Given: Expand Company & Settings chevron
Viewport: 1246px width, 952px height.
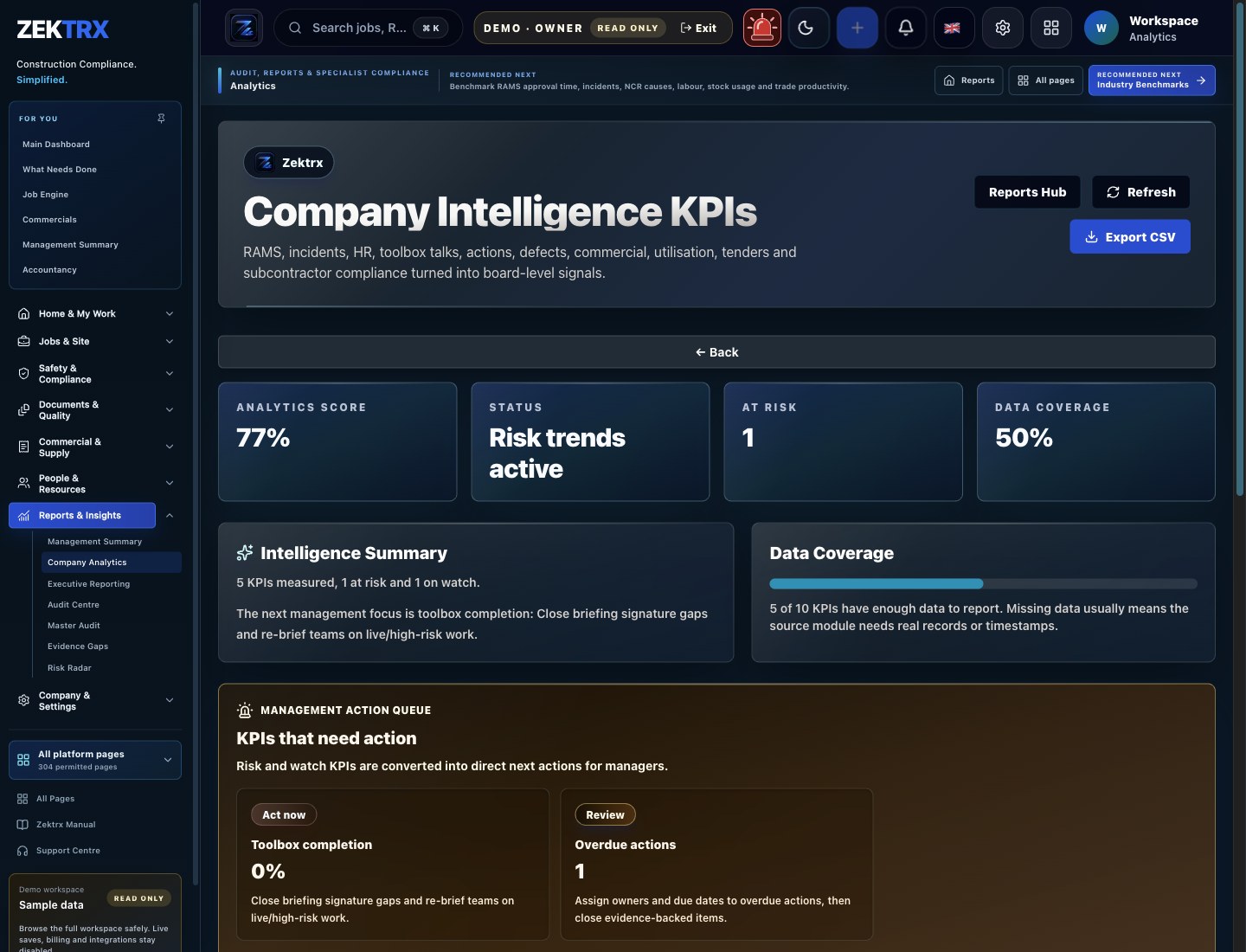Looking at the screenshot, I should click(170, 700).
